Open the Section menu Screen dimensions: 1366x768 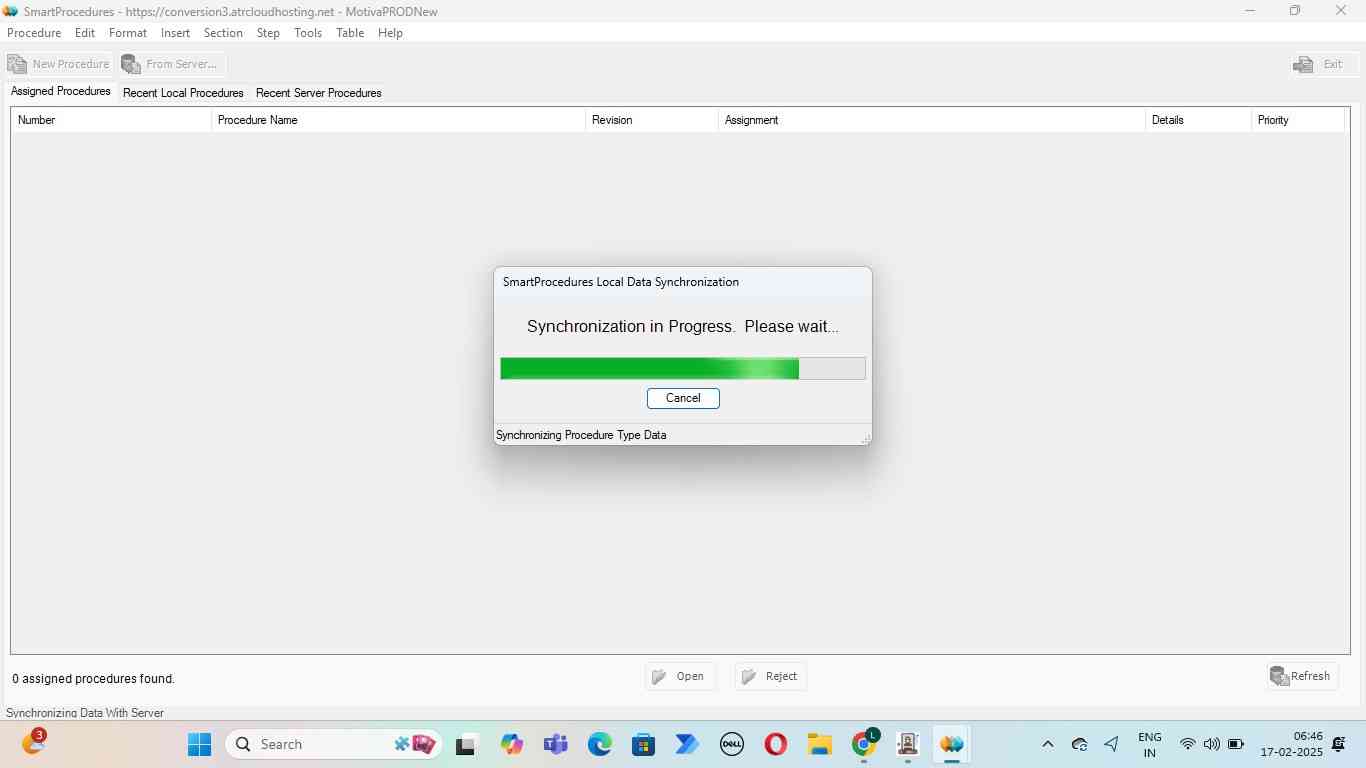223,33
